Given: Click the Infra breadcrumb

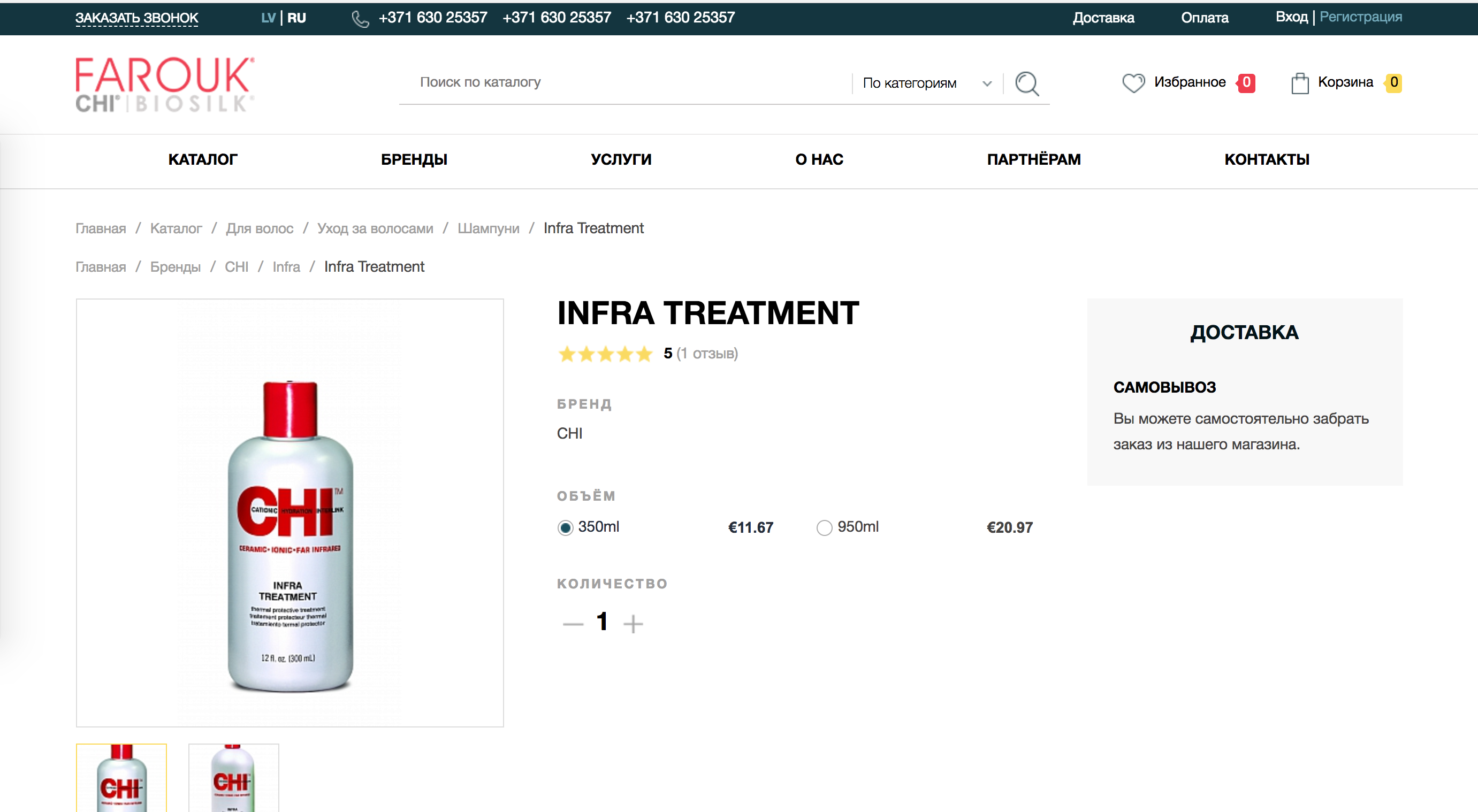Looking at the screenshot, I should pyautogui.click(x=286, y=266).
